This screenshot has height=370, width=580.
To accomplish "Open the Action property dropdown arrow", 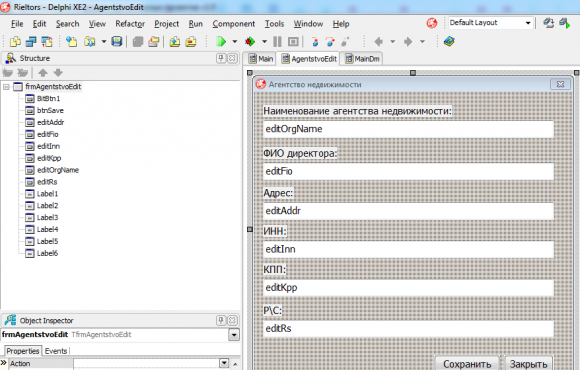I will coord(224,363).
